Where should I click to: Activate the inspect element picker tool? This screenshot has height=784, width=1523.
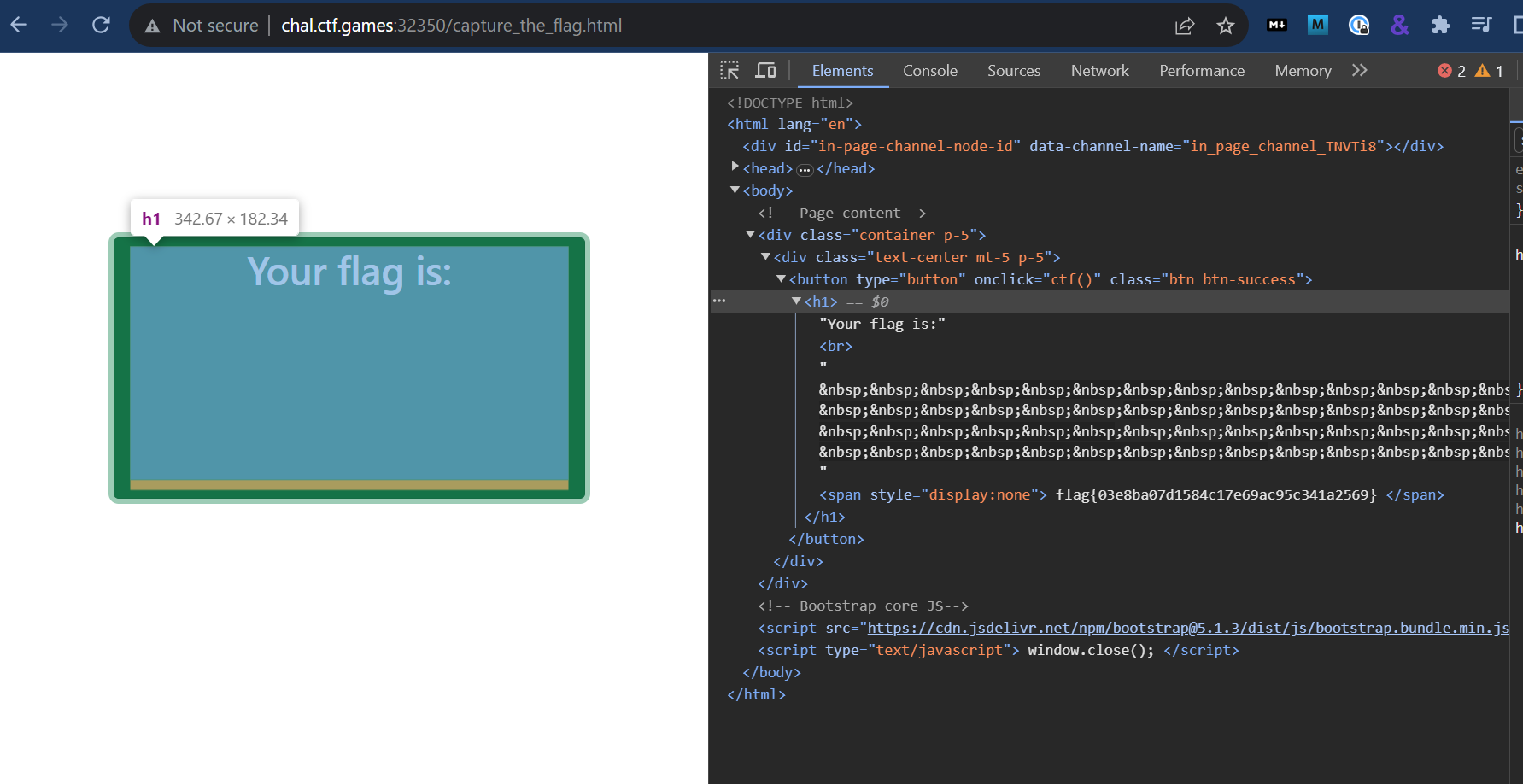coord(729,71)
